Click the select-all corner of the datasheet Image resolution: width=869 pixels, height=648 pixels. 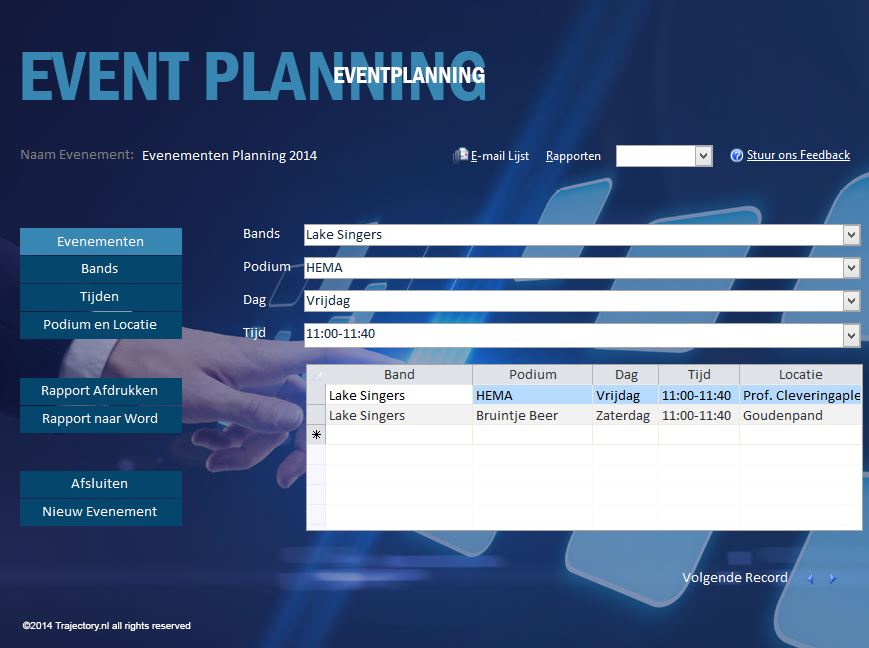[x=316, y=375]
